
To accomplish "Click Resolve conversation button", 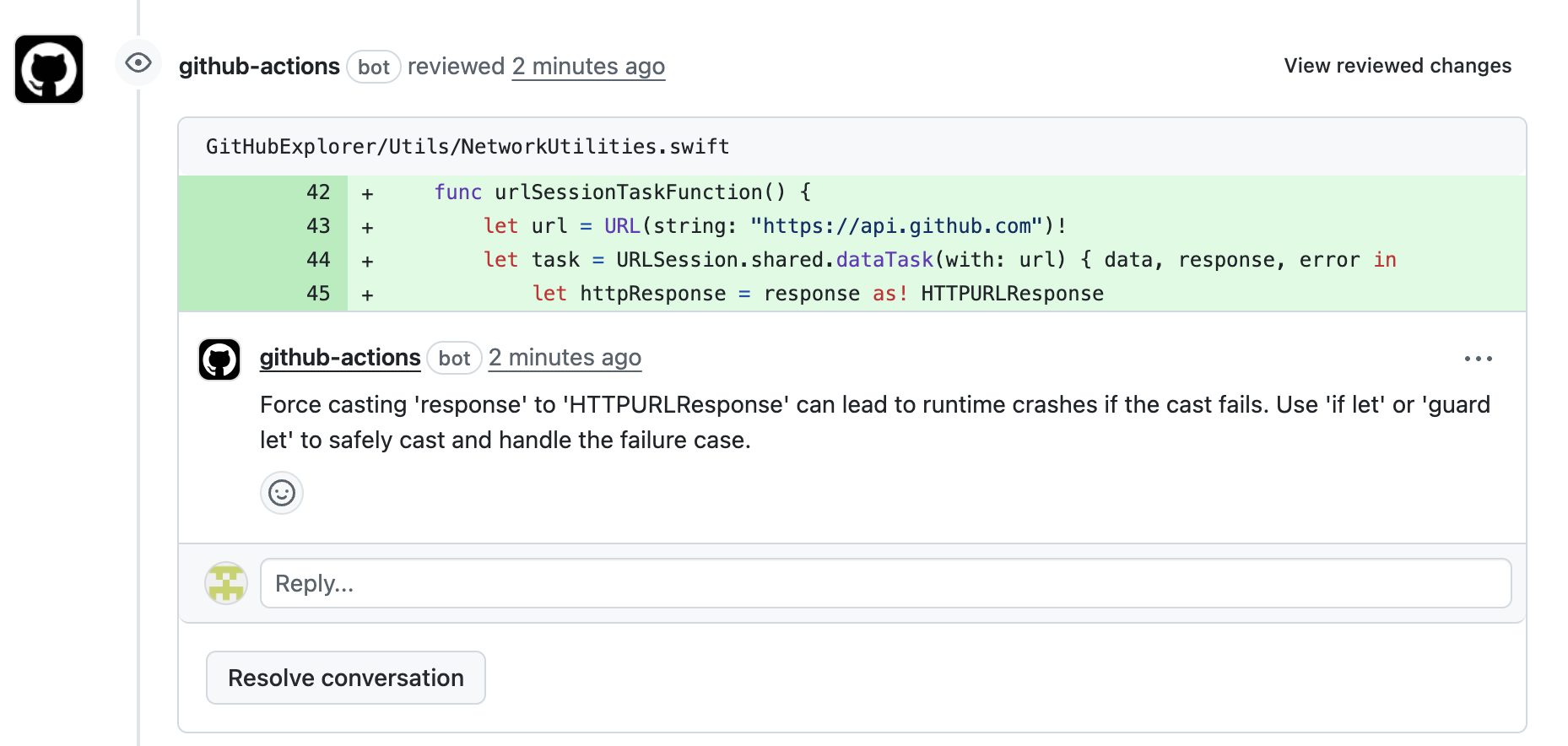I will (346, 678).
